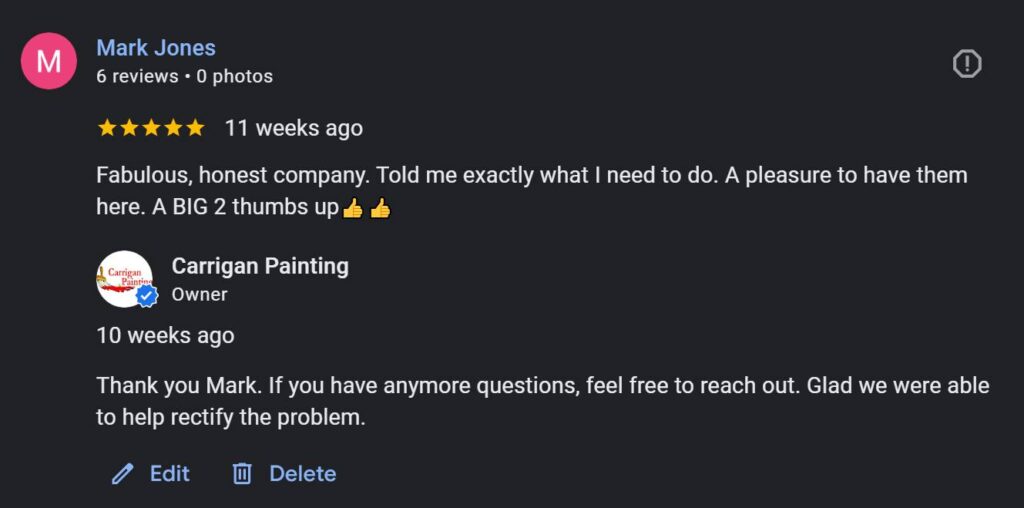Click the third star in the rating
The height and width of the screenshot is (508, 1024).
click(151, 128)
